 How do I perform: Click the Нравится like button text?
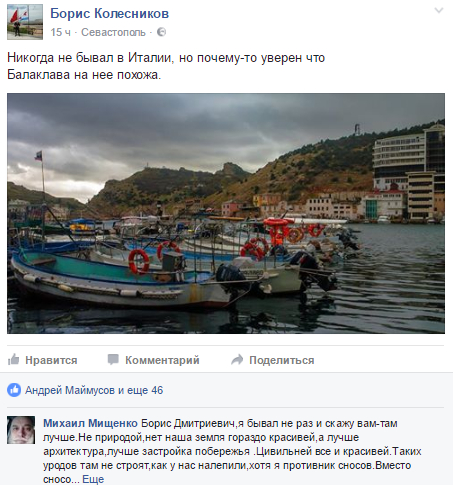coord(51,360)
